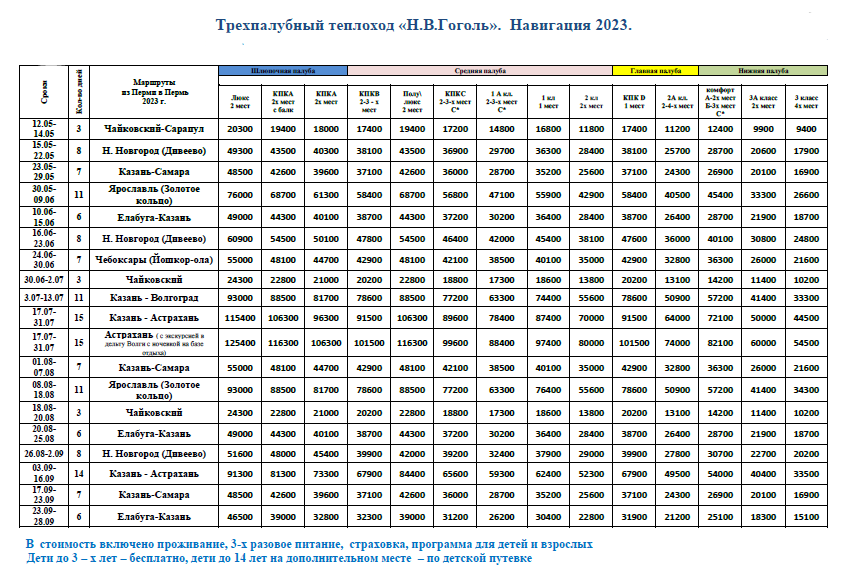Click the title 'Трехпалубный теплоход «Н.В.Гоголь»'
Image resolution: width=849 pixels, height=586 pixels.
(358, 25)
